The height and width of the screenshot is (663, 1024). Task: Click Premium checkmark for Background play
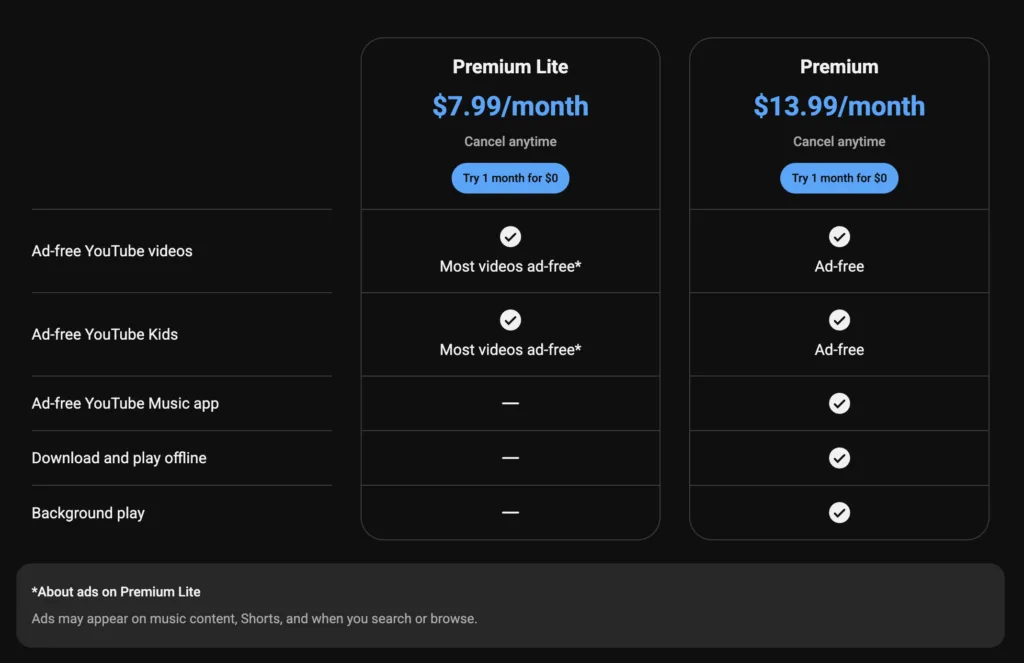(x=839, y=513)
